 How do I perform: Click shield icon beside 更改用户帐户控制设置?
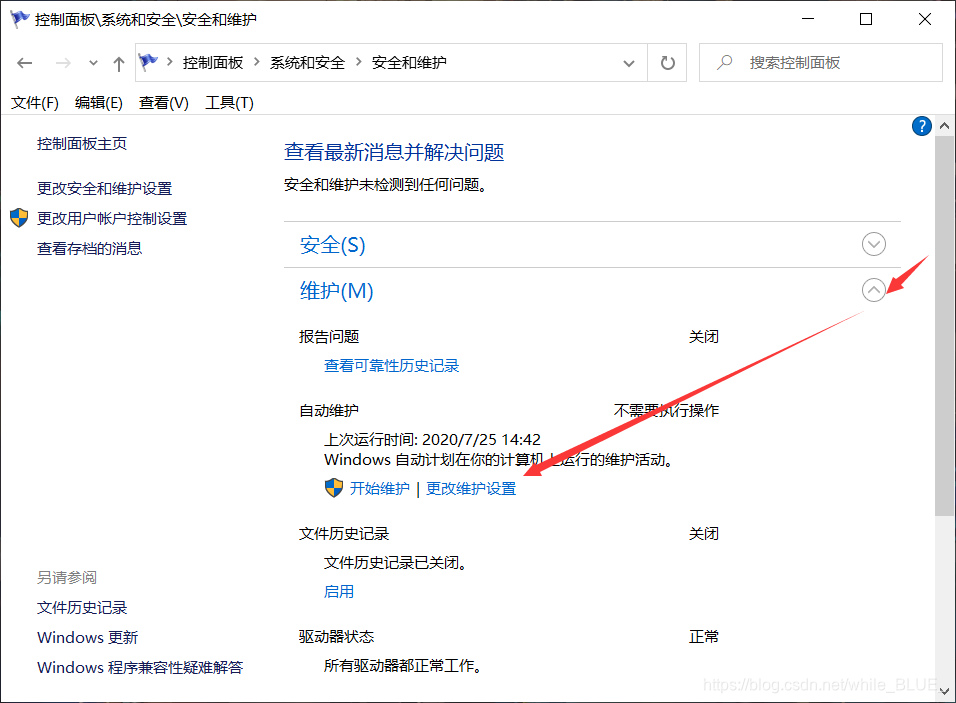pos(20,218)
